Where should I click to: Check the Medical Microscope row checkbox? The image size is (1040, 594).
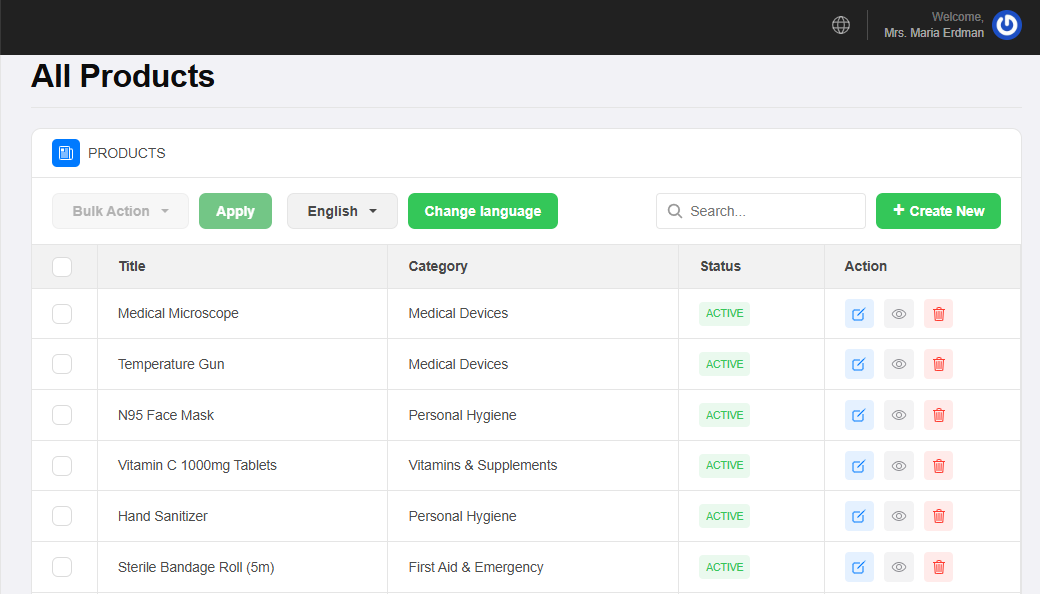coord(62,314)
